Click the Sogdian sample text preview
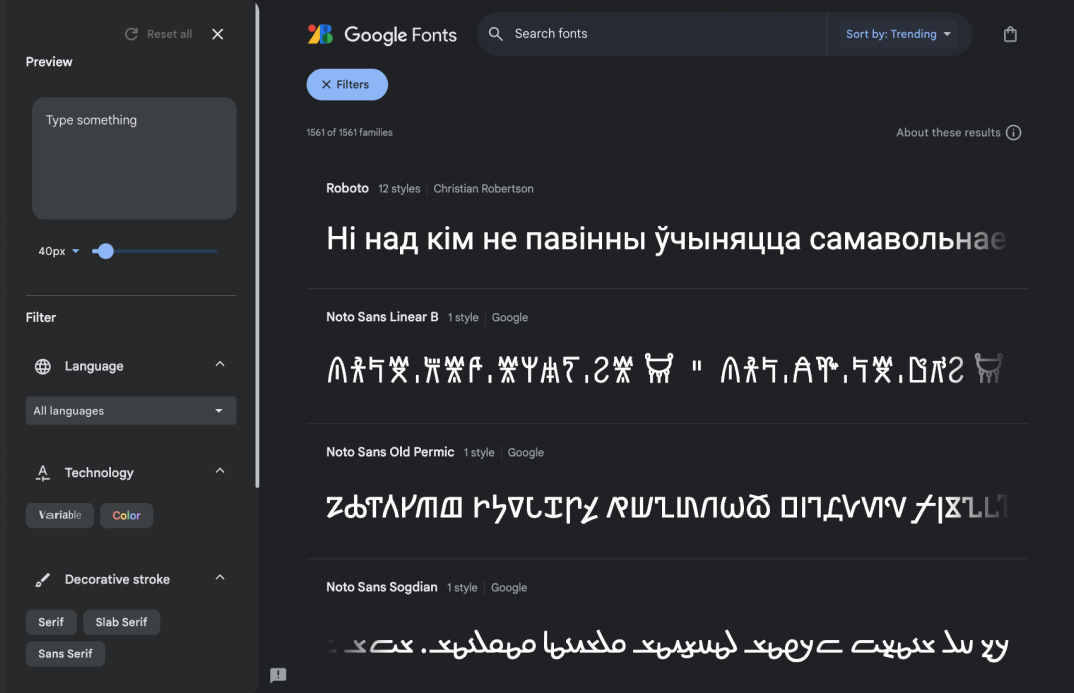Screen dimensions: 1074x693 click(x=668, y=645)
